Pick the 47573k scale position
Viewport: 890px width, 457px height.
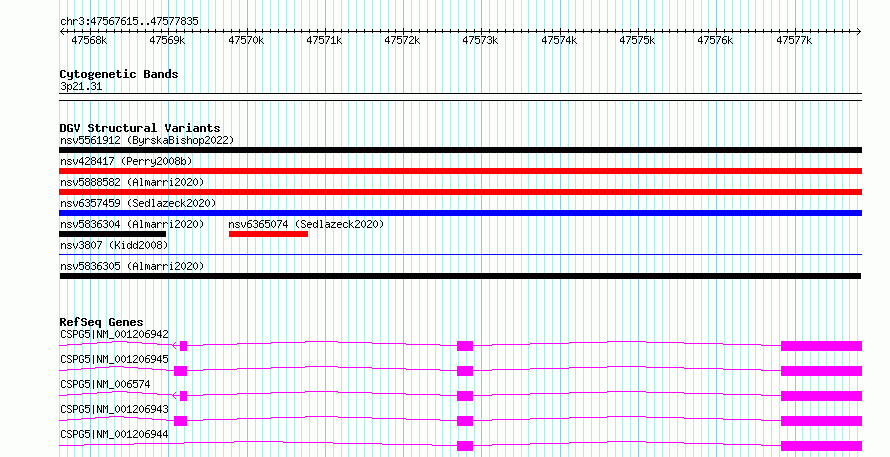tap(480, 40)
